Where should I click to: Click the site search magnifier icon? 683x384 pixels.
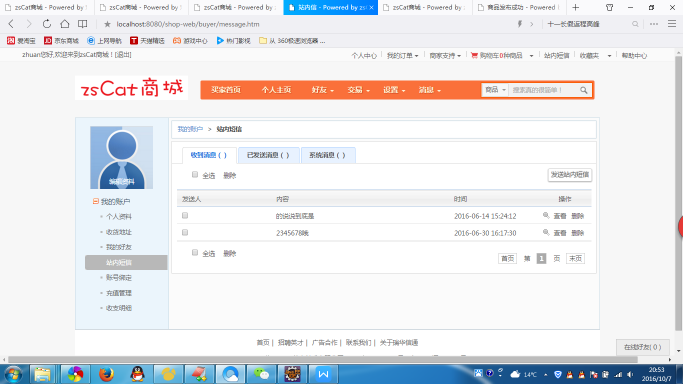(584, 90)
